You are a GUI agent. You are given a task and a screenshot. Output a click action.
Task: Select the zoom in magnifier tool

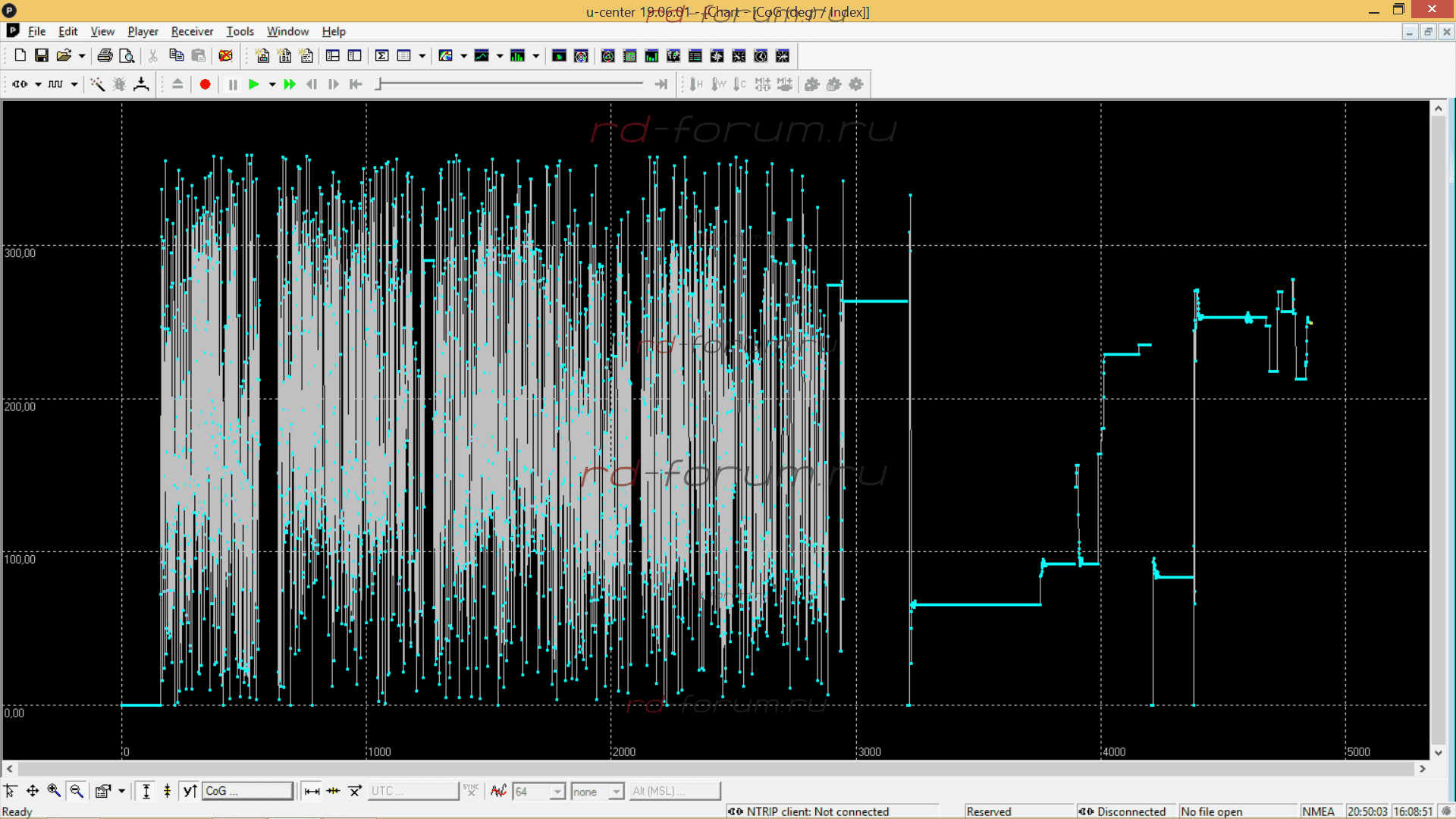(54, 791)
